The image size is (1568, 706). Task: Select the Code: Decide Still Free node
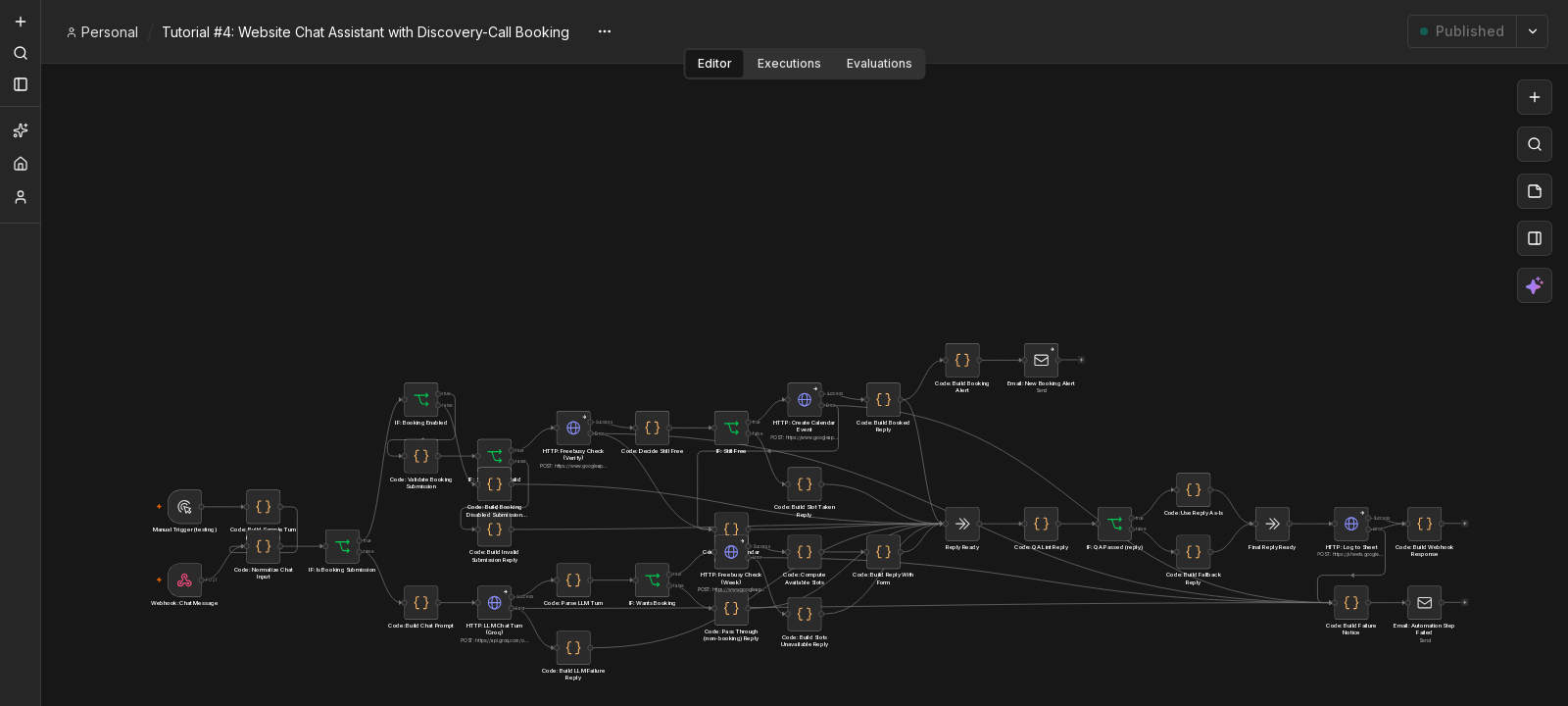(x=653, y=429)
